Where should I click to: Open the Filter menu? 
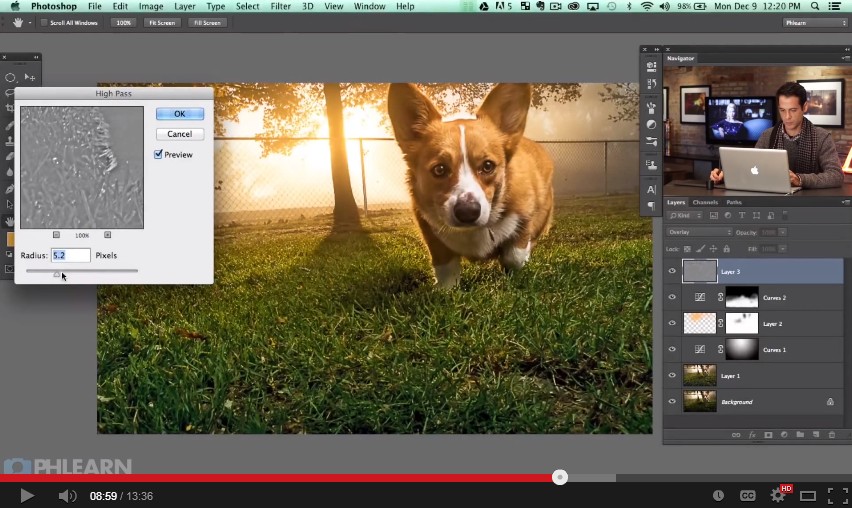(280, 7)
